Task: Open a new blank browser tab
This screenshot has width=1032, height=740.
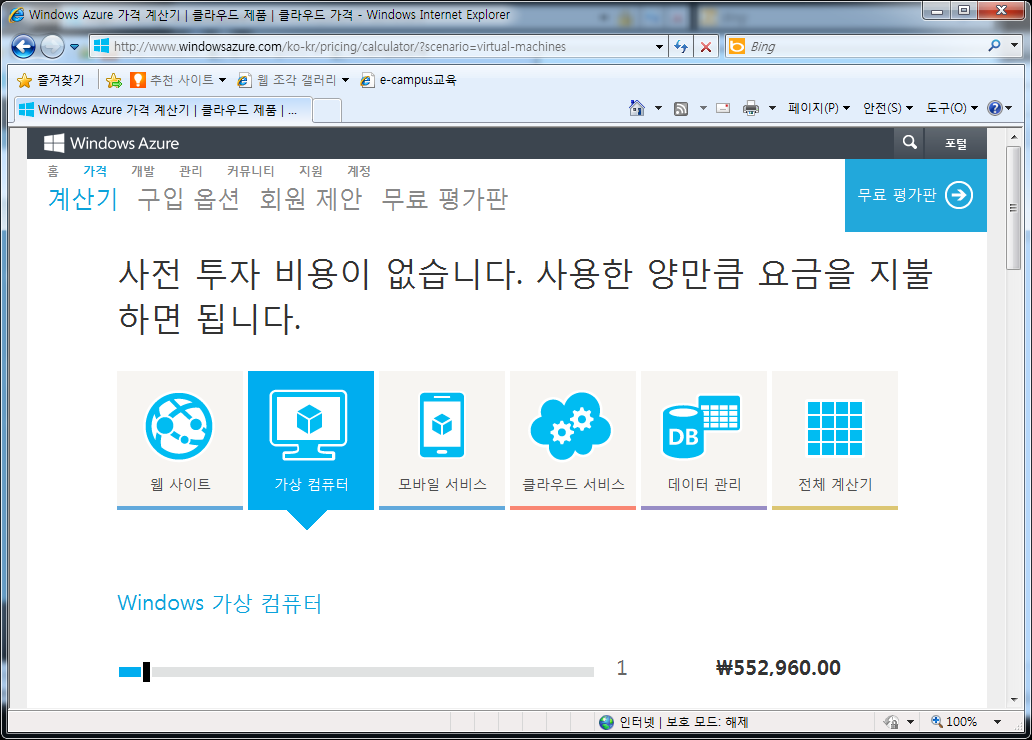Action: pos(326,110)
